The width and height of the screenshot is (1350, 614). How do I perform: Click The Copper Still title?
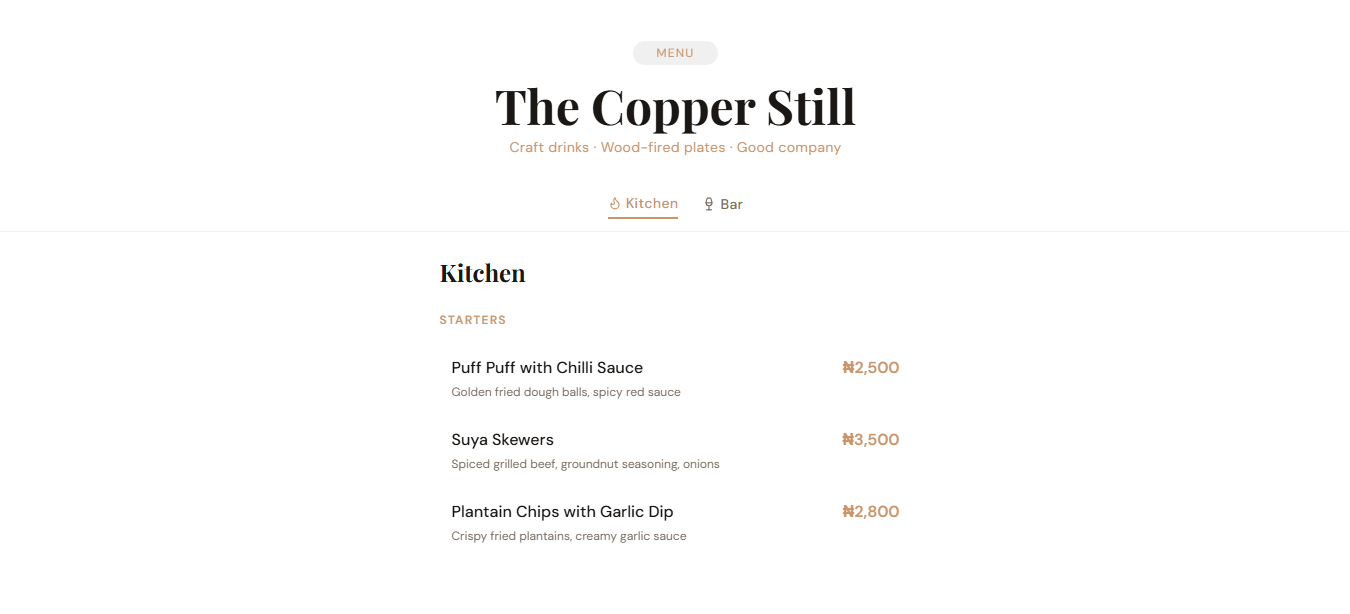click(675, 107)
